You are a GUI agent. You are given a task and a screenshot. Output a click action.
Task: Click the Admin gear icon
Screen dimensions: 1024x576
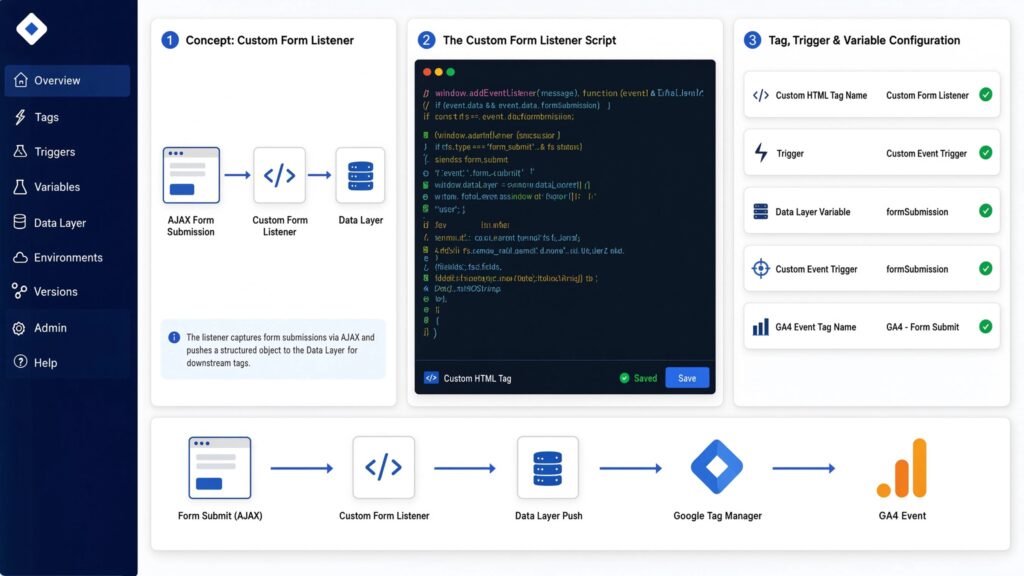20,328
